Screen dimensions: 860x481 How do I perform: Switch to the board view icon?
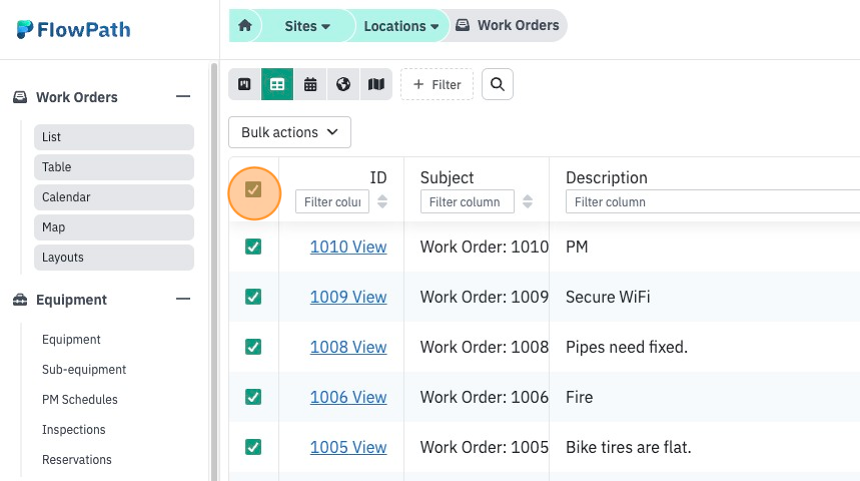245,84
